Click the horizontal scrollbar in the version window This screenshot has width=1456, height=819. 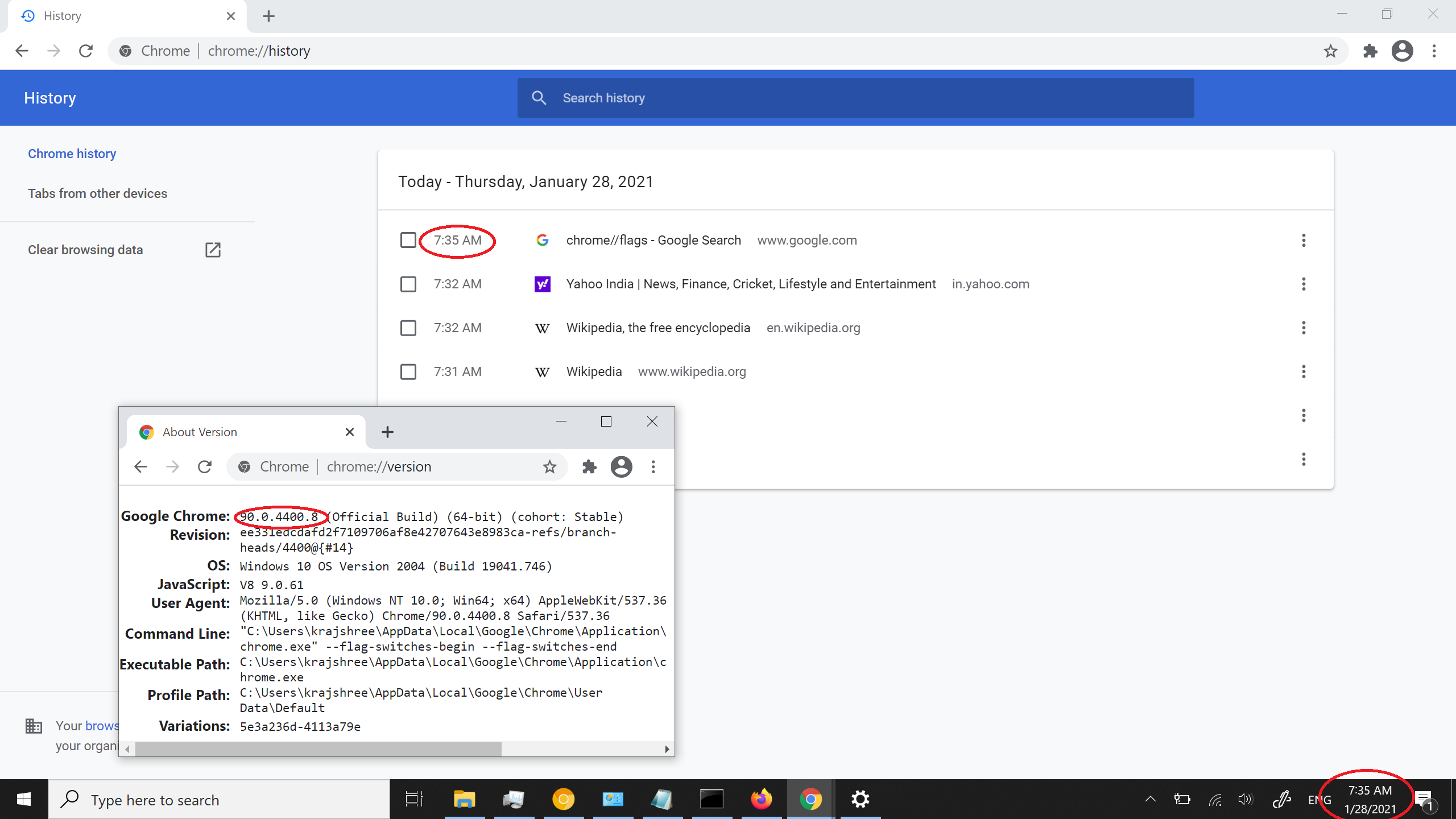318,749
